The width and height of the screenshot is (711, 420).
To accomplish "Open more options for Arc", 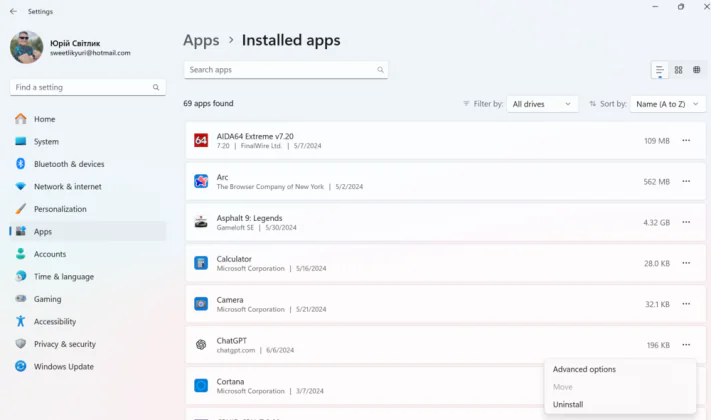I will [686, 181].
